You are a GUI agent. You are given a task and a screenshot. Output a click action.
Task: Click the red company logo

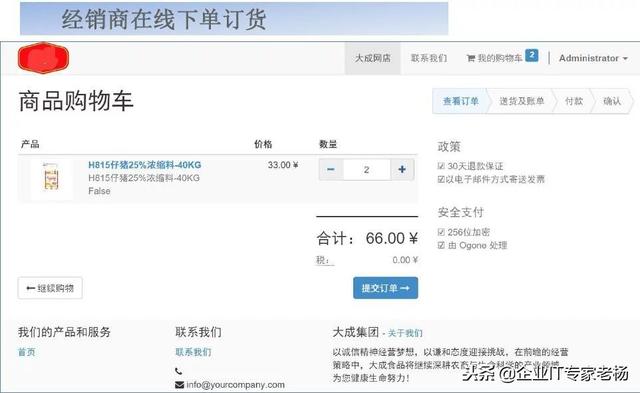[43, 58]
